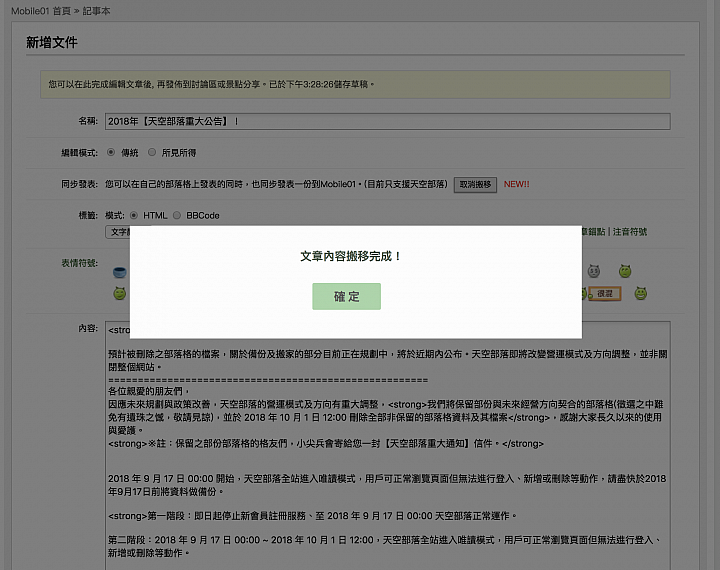Confirm the dialog with the 確定 button
The width and height of the screenshot is (720, 570).
coord(346,296)
